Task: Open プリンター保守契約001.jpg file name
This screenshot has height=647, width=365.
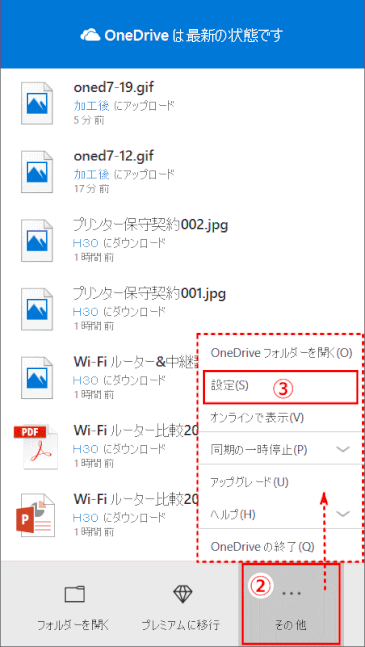Action: click(x=149, y=294)
